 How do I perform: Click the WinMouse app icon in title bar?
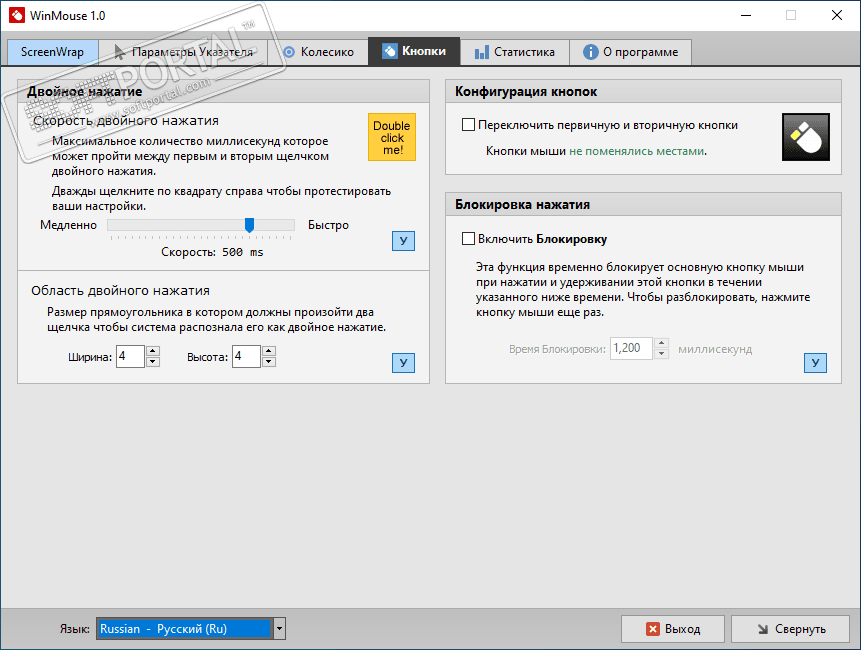click(x=16, y=15)
